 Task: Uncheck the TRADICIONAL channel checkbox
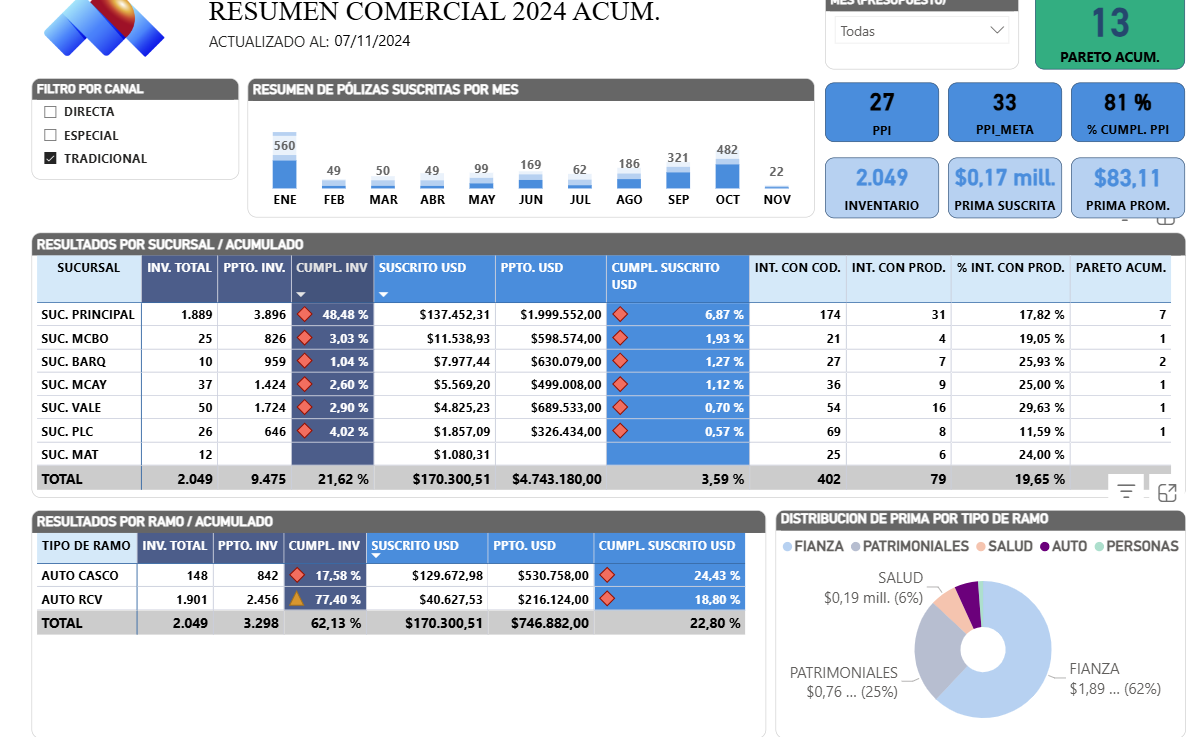51,158
